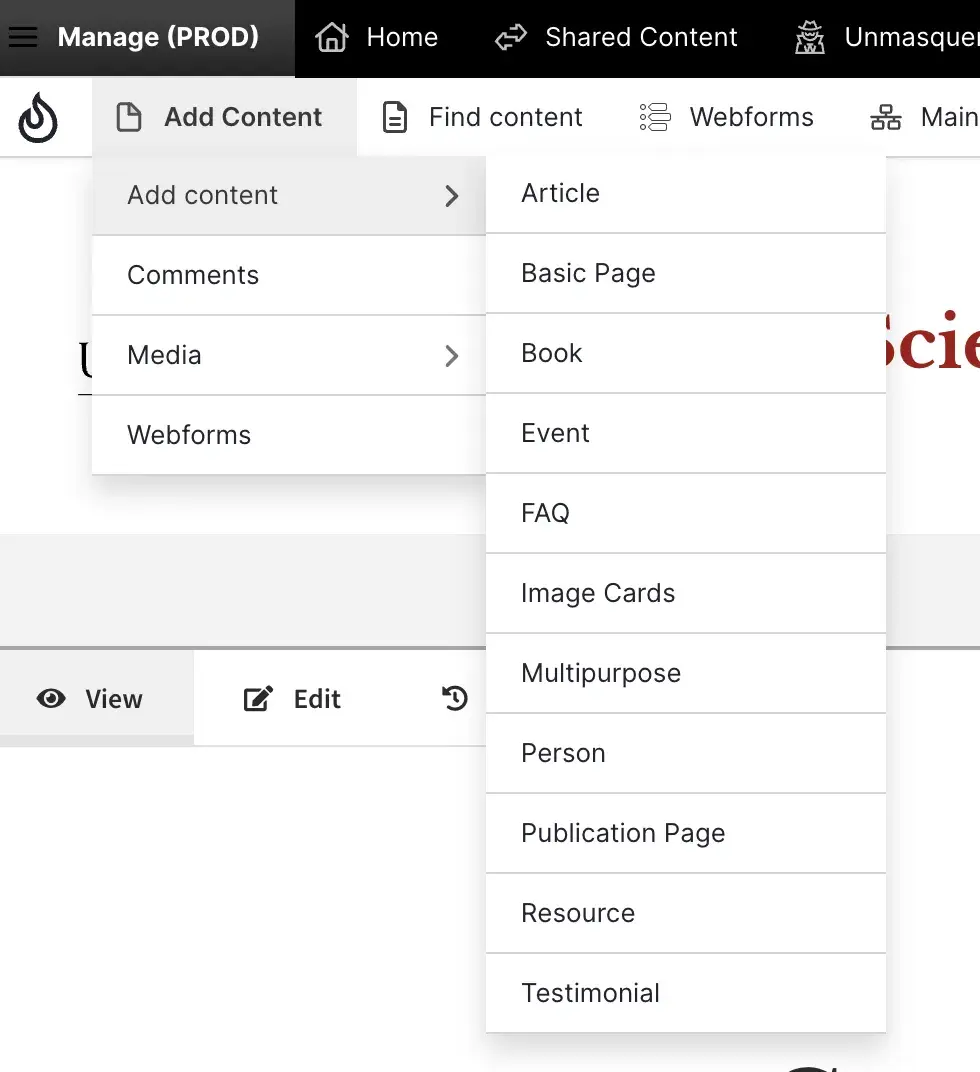This screenshot has height=1072, width=980.
Task: Click the Webforms list icon
Action: tap(655, 118)
